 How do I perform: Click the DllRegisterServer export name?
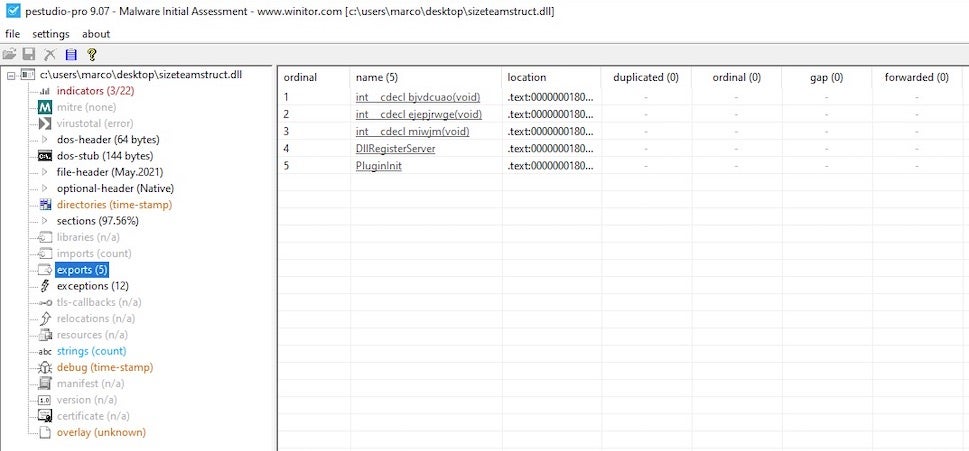tap(395, 149)
